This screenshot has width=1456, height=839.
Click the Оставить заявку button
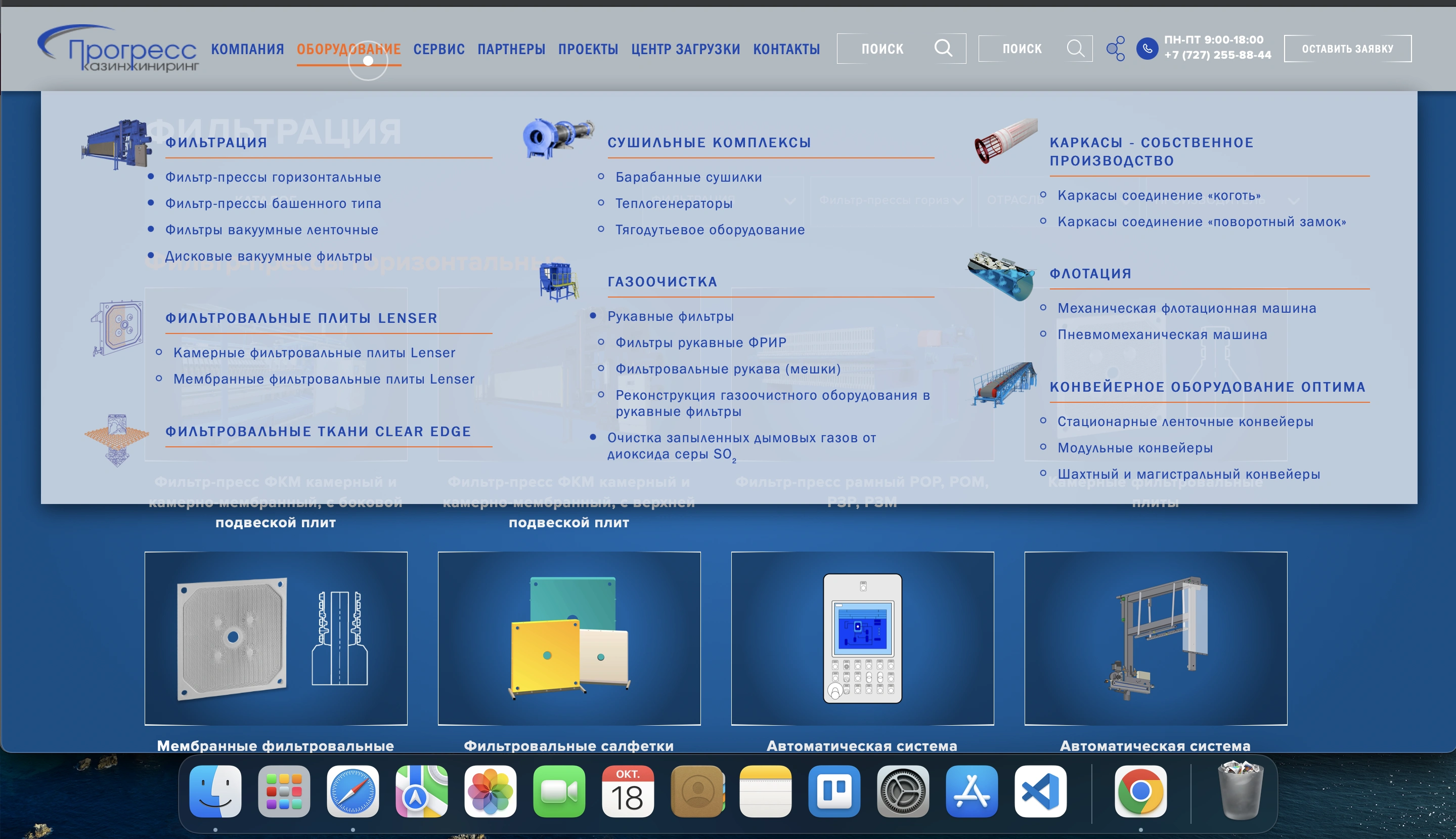1348,49
